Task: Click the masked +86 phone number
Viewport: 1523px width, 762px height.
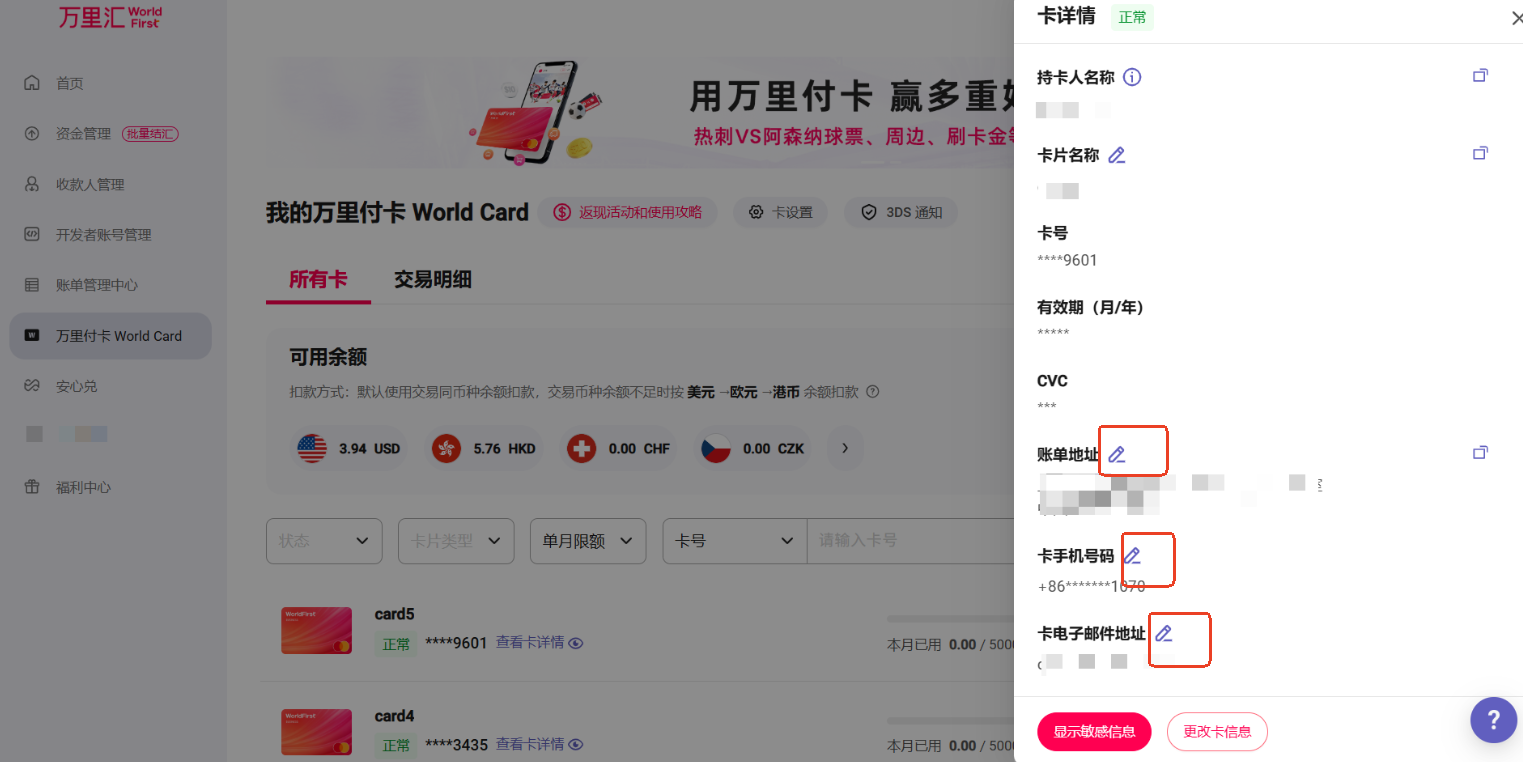Action: coord(1091,587)
